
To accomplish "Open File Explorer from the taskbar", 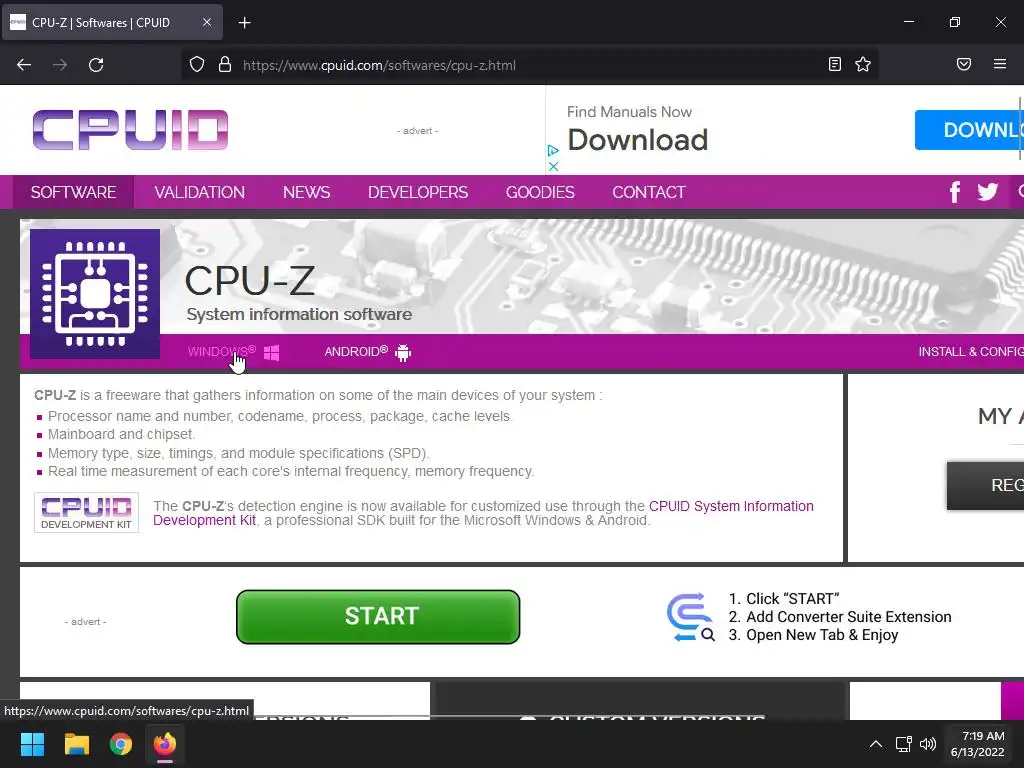I will tap(76, 744).
